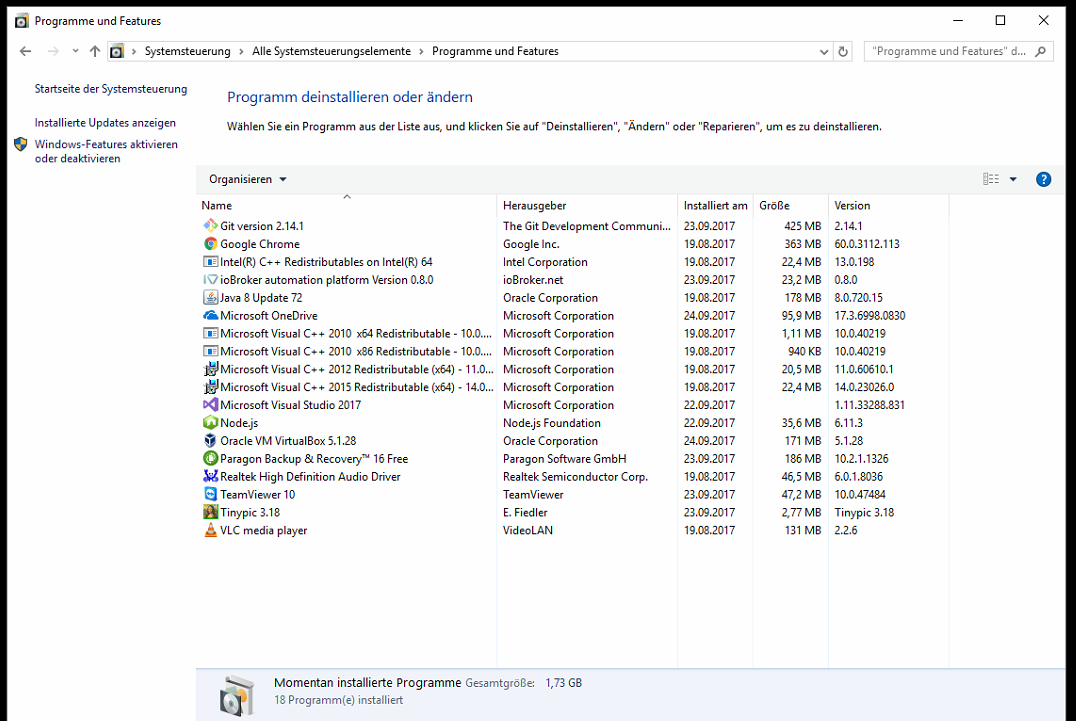Click the Microsoft Visual Studio 2017 icon
Screen dimensions: 1076x721
210,405
